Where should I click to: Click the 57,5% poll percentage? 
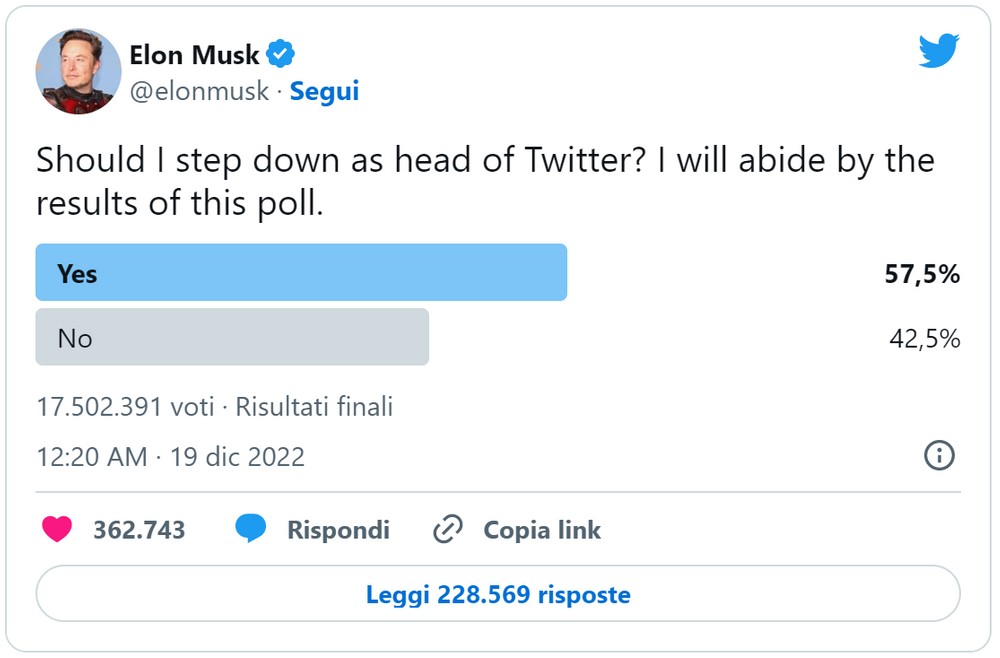922,274
